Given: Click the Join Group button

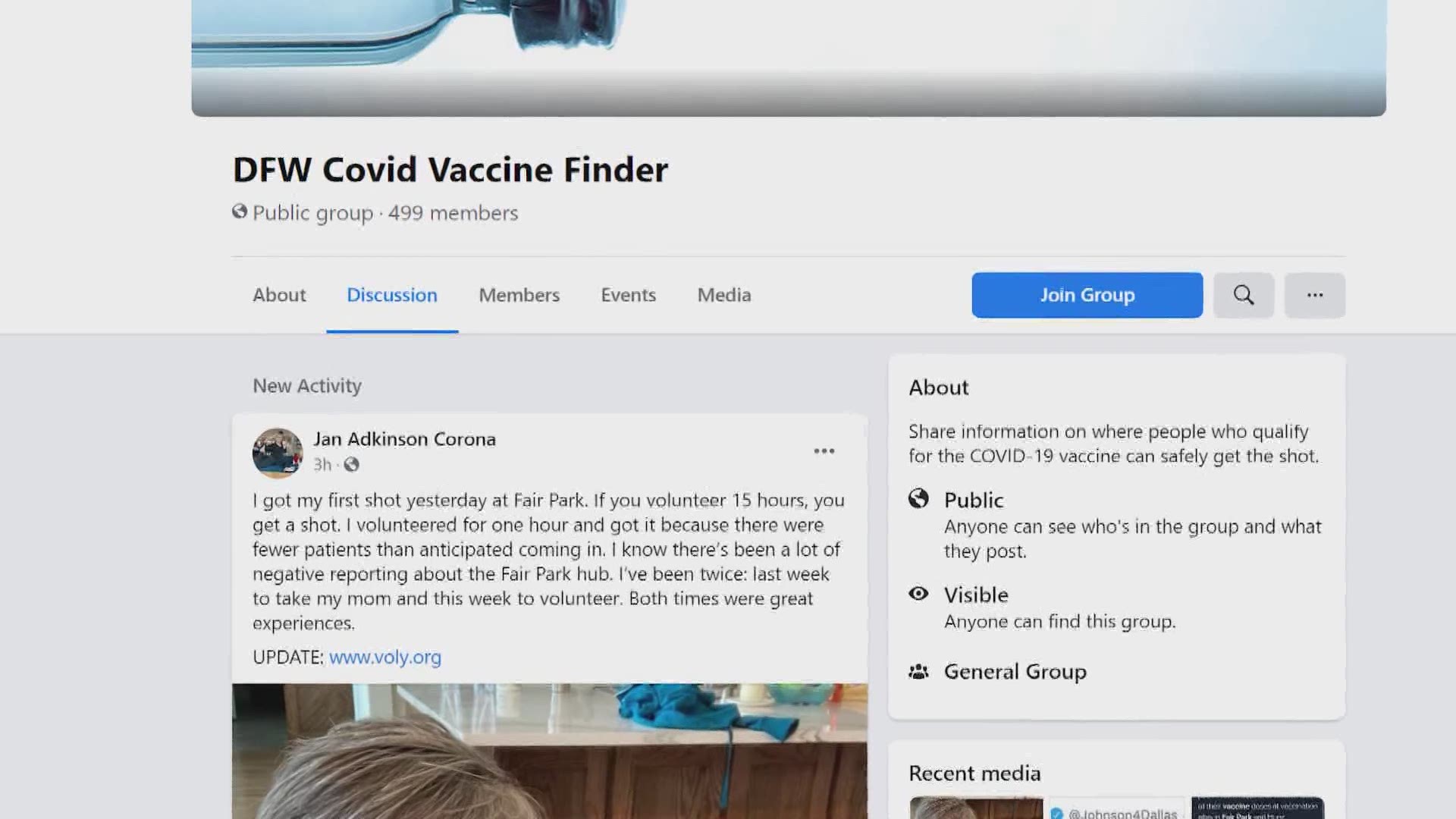Looking at the screenshot, I should tap(1087, 295).
